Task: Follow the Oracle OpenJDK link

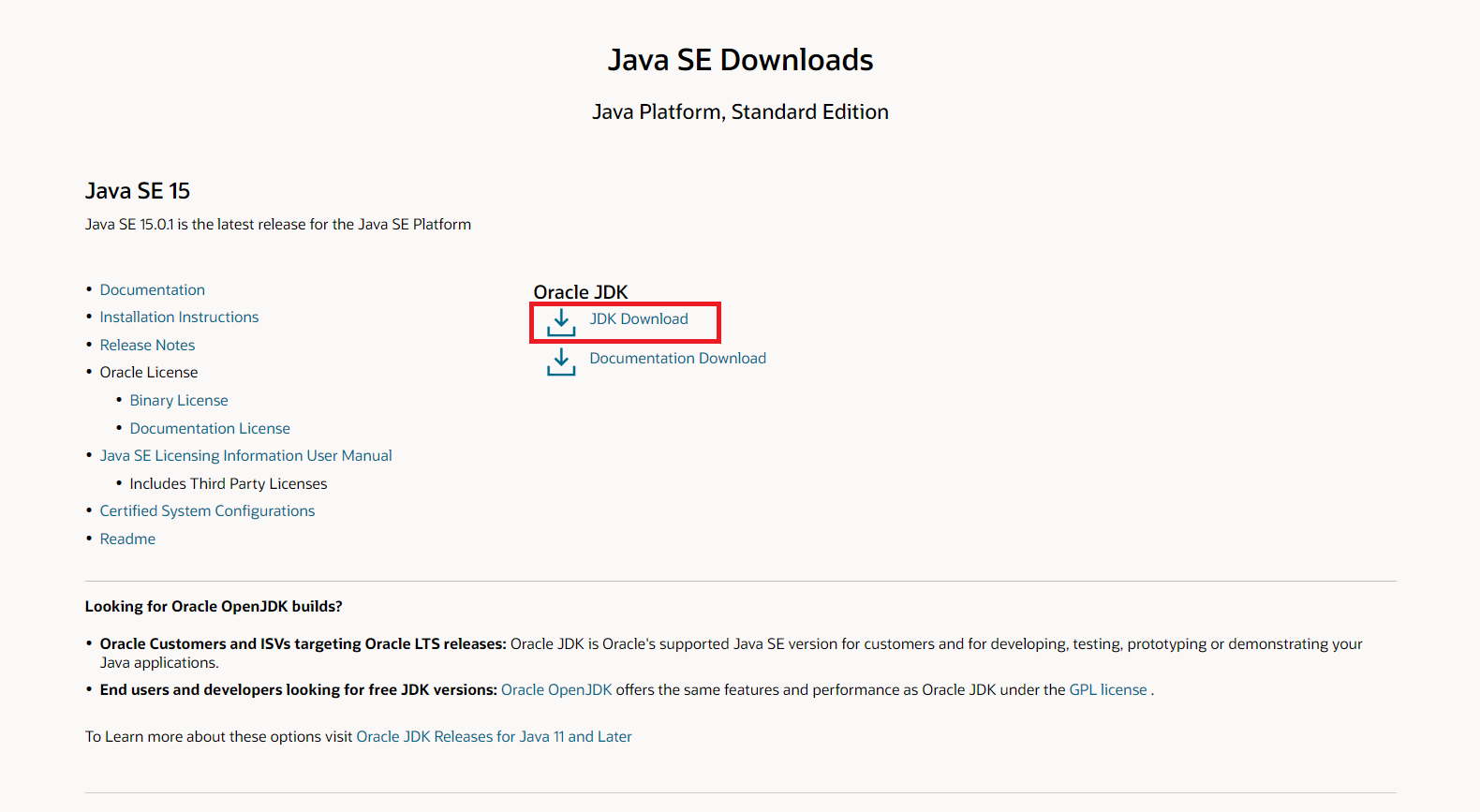Action: 556,689
